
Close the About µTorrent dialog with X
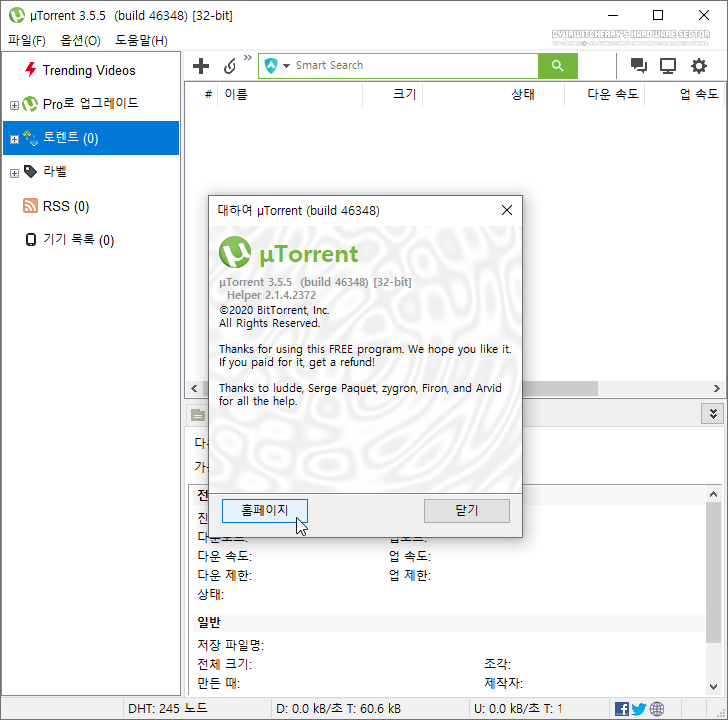tap(507, 210)
